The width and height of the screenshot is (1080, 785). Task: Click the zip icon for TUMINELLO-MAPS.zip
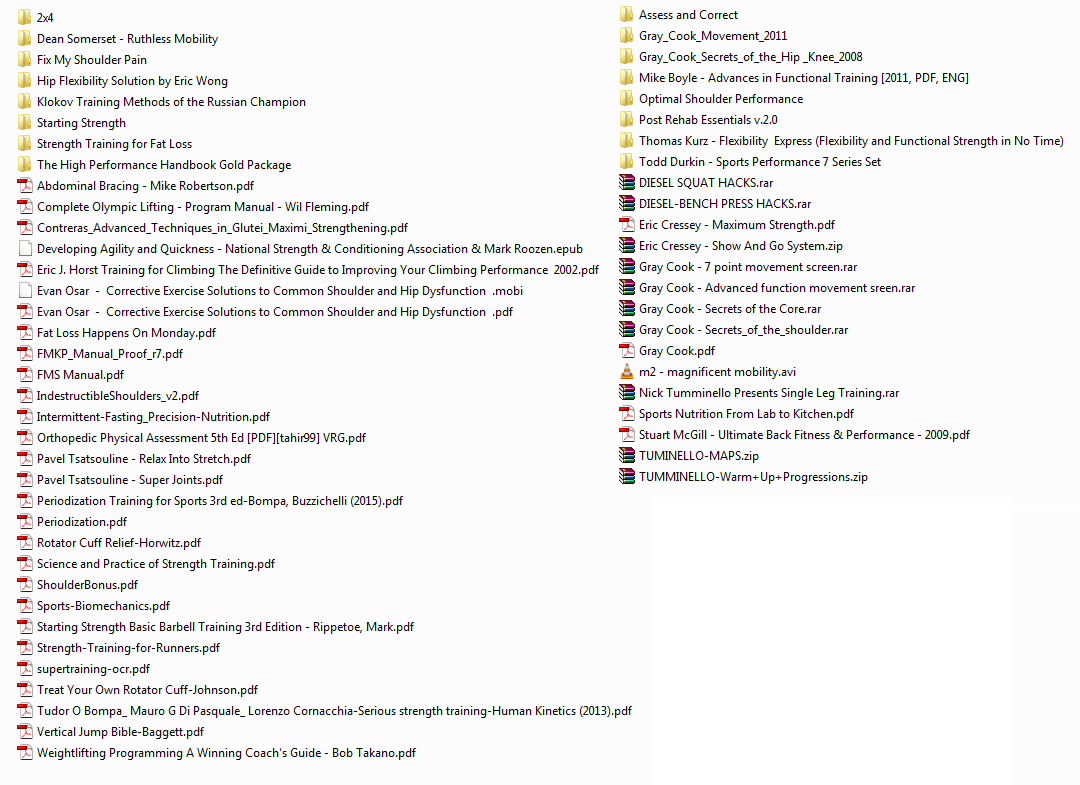coord(627,455)
